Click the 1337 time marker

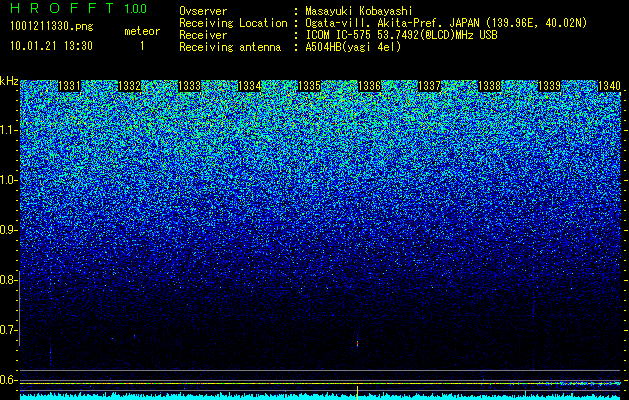click(429, 86)
